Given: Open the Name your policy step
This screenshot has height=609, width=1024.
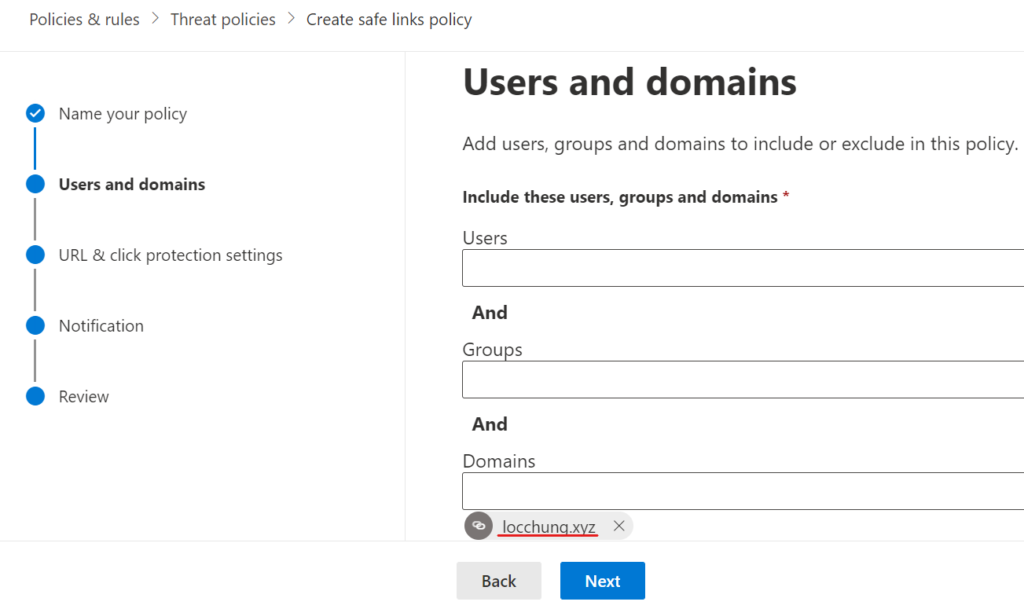Looking at the screenshot, I should [123, 114].
